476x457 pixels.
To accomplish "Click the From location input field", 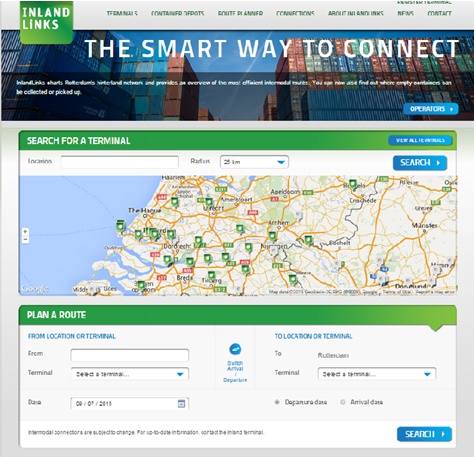I will [x=130, y=355].
